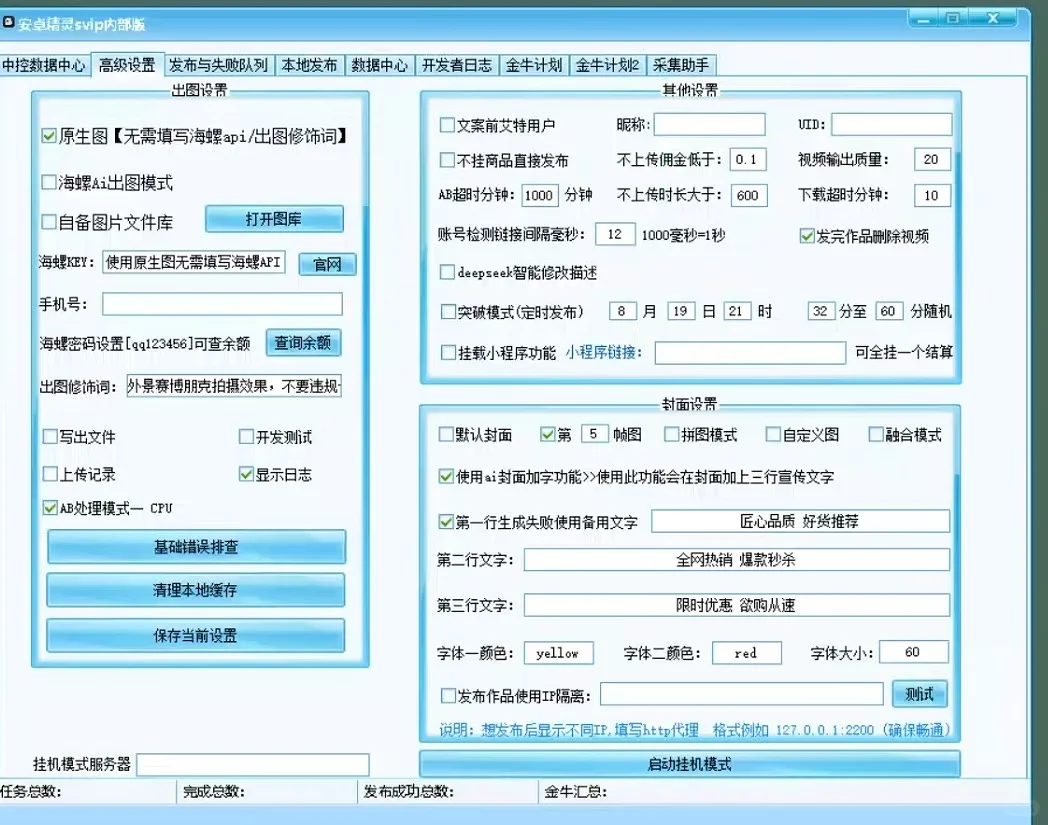Viewport: 1048px width, 825px height.
Task: Focus the 昵称 input field
Action: tap(710, 124)
